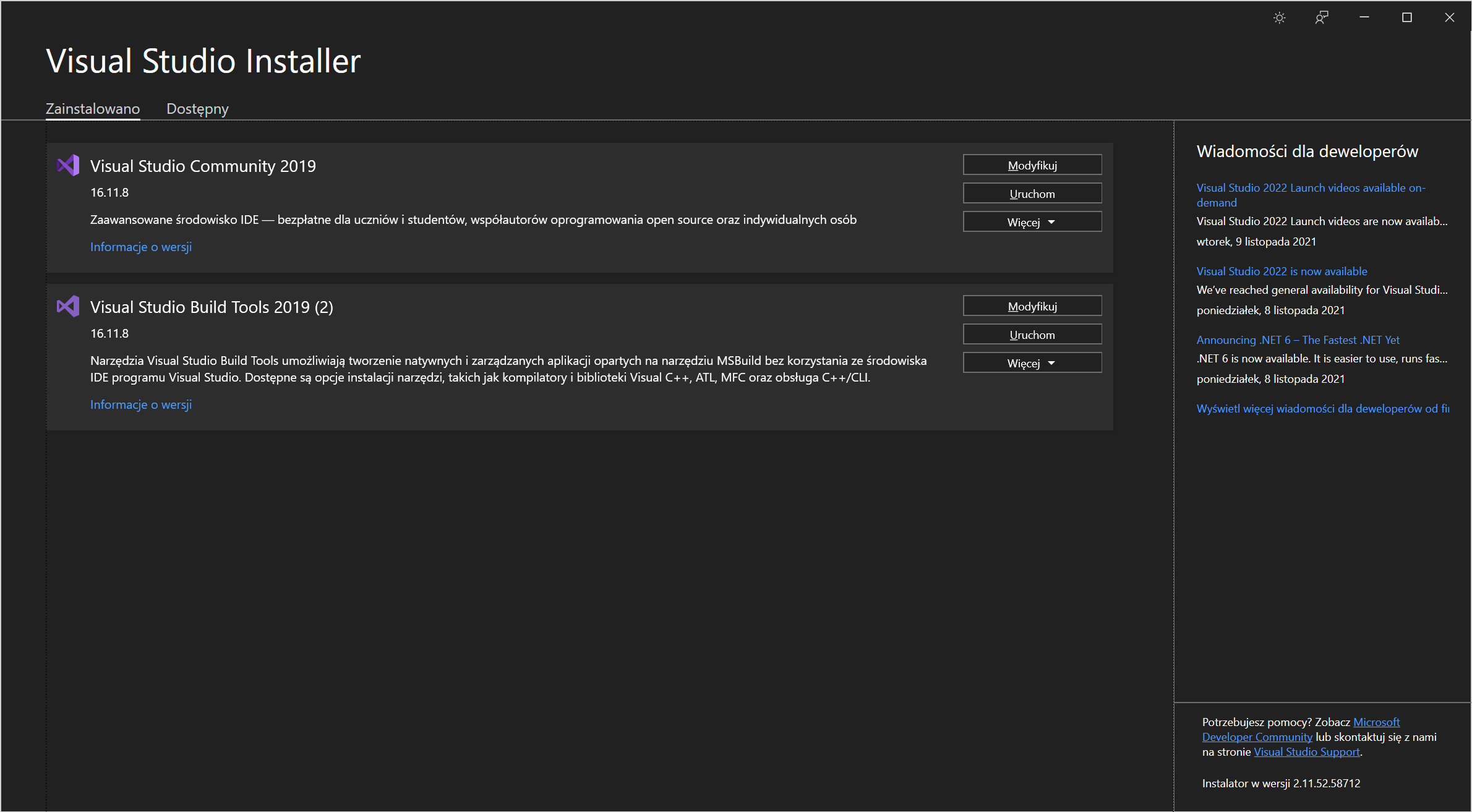Launch Visual Studio Community 2019 with Uruchom
This screenshot has width=1472, height=812.
coord(1032,194)
